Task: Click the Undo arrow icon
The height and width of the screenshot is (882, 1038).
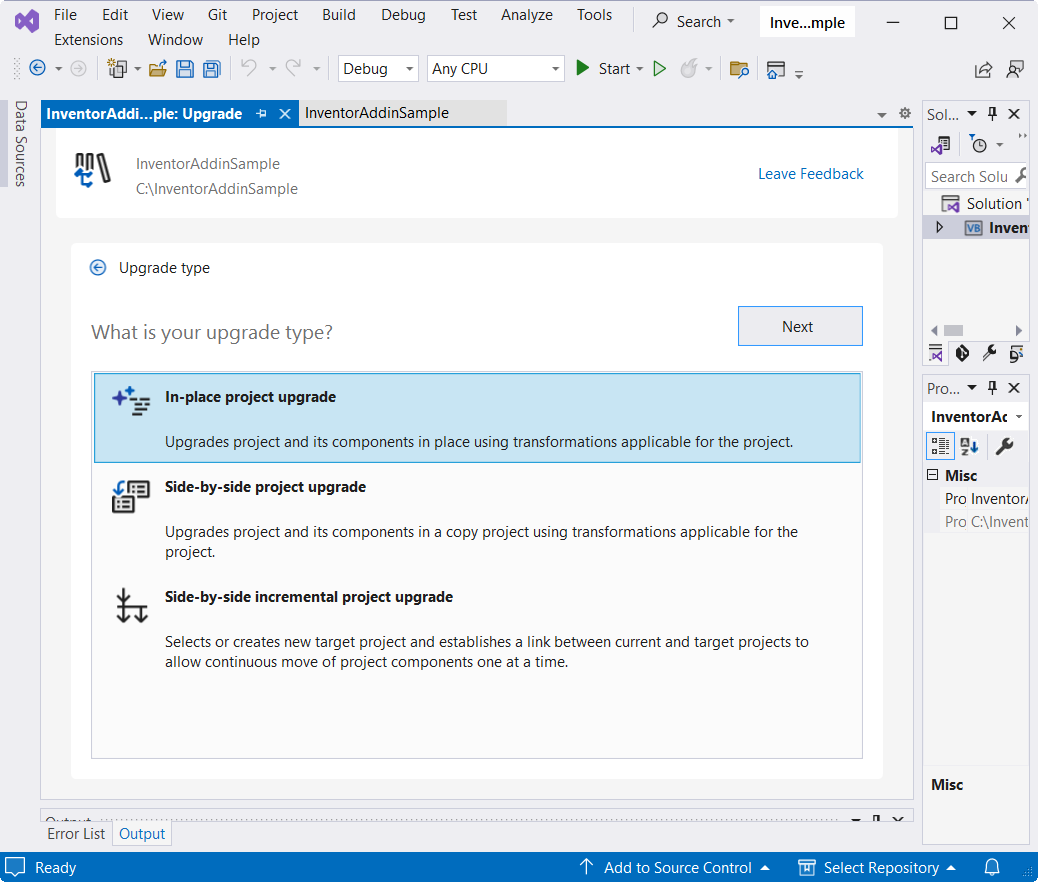Action: [x=249, y=68]
